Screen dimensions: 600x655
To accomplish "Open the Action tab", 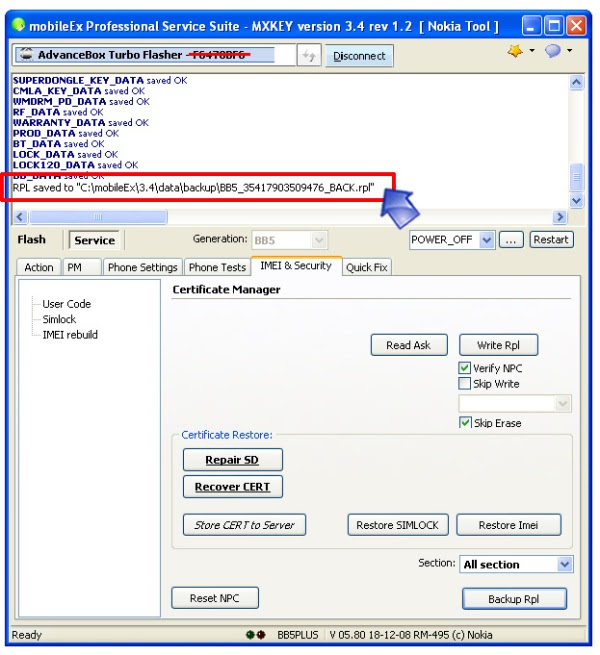I will (38, 267).
